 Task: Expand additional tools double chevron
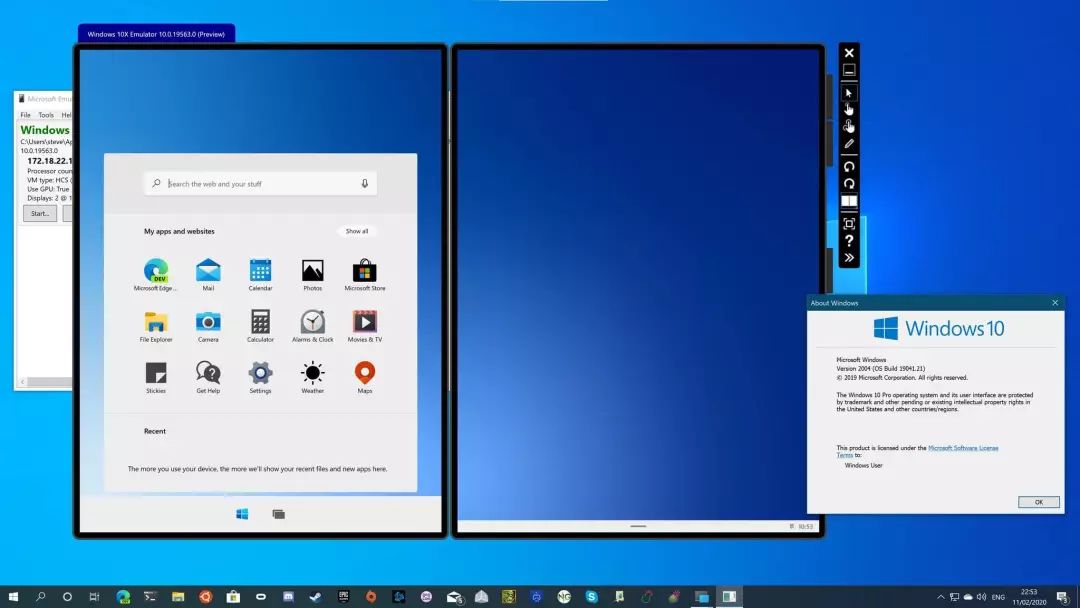pos(849,258)
